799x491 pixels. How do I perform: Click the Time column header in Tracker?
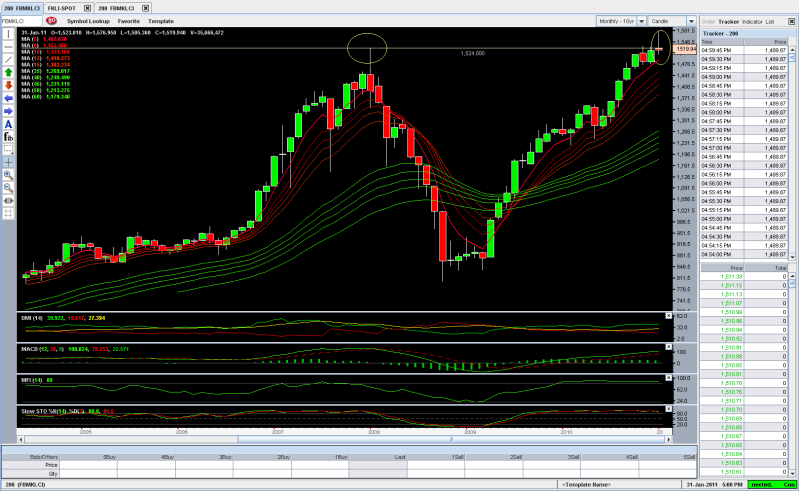click(x=722, y=42)
